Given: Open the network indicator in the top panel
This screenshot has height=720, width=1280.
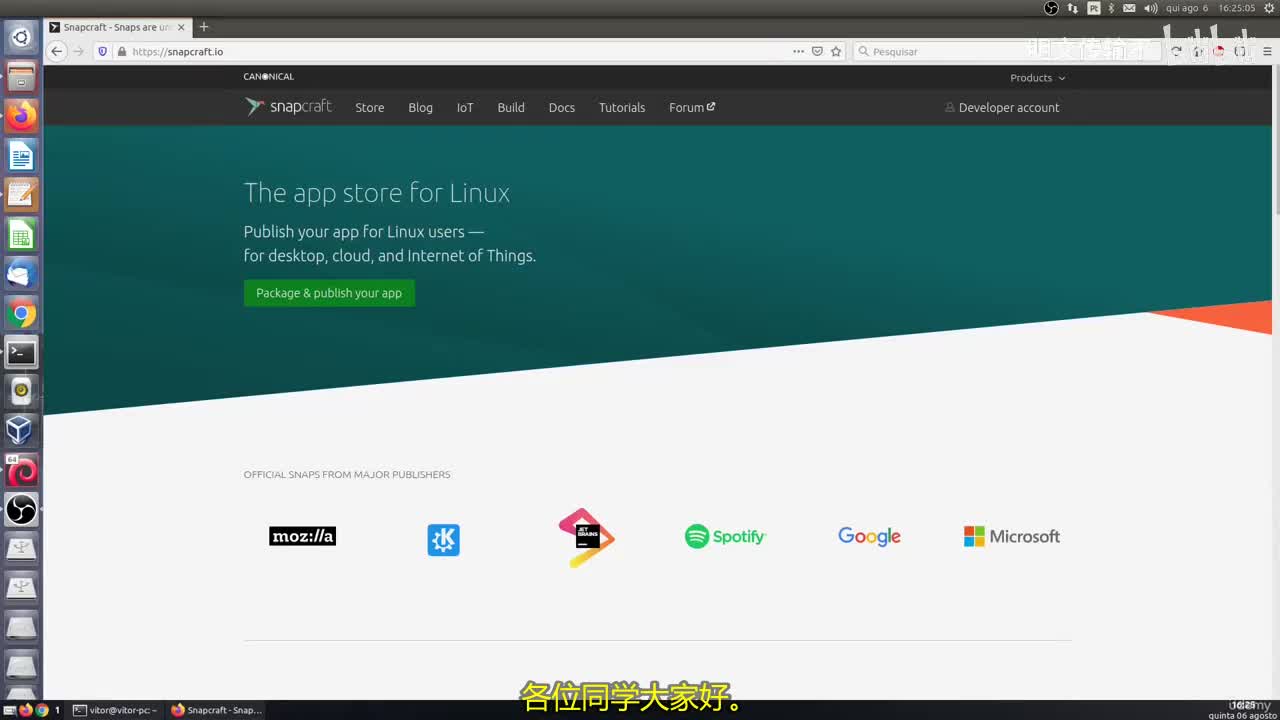Looking at the screenshot, I should 1073,8.
